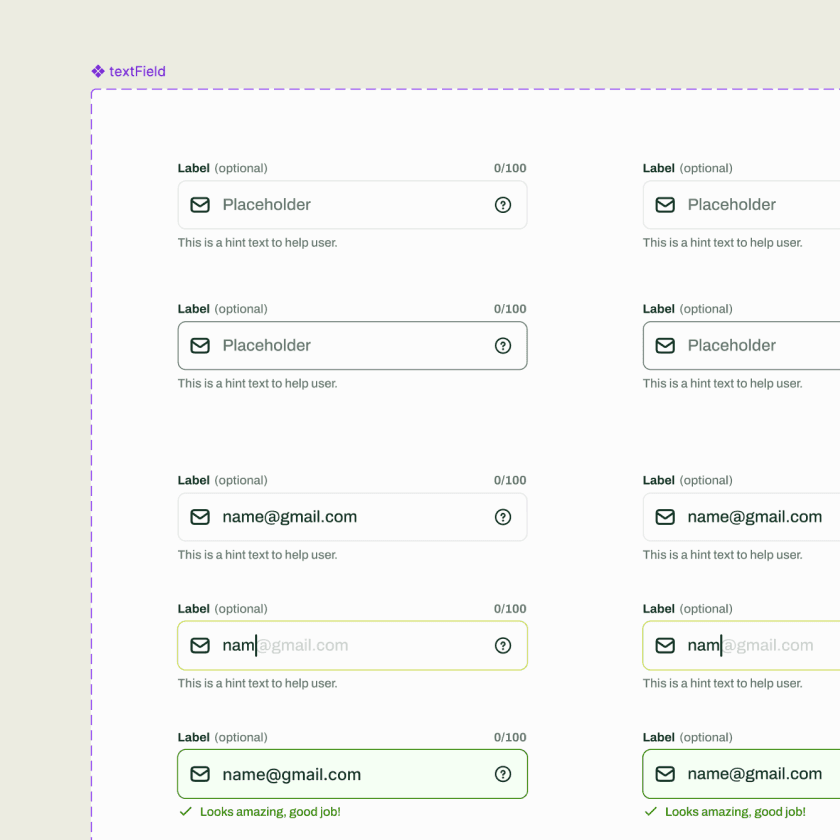840x840 pixels.
Task: Focus the left light-bordered Placeholder text input
Action: [x=352, y=205]
